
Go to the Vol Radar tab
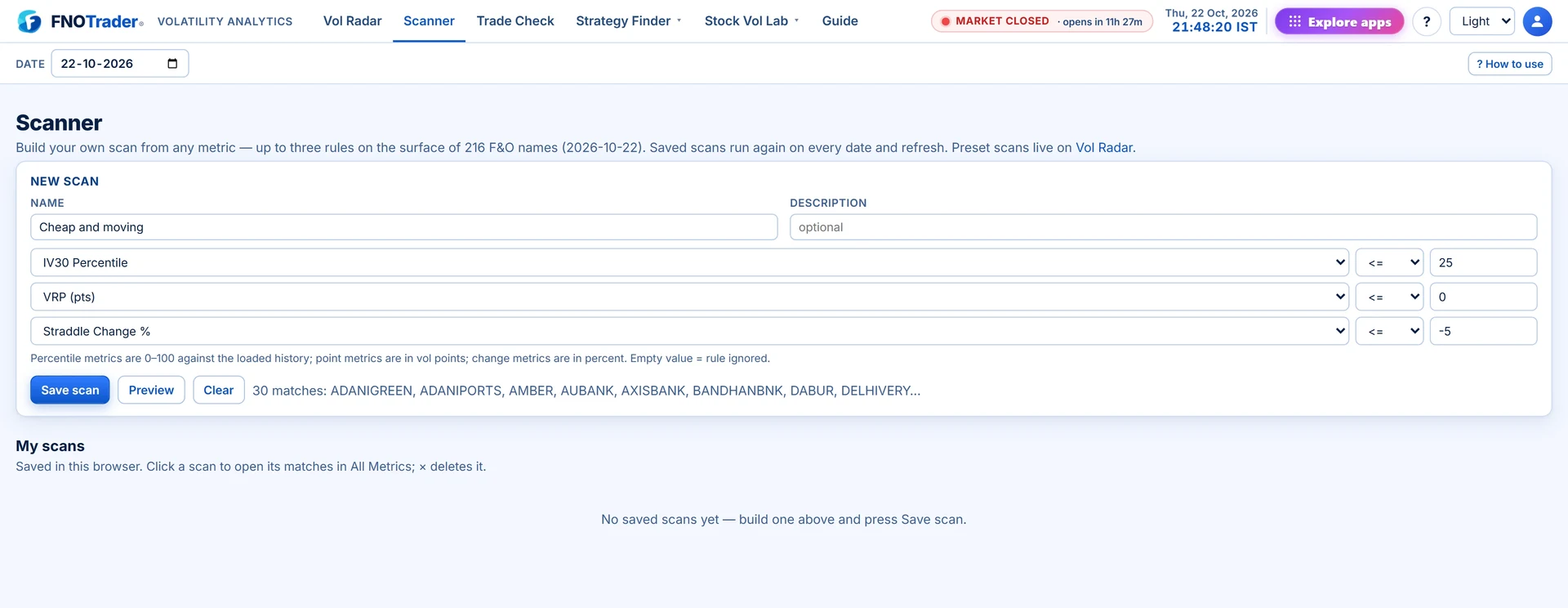352,21
